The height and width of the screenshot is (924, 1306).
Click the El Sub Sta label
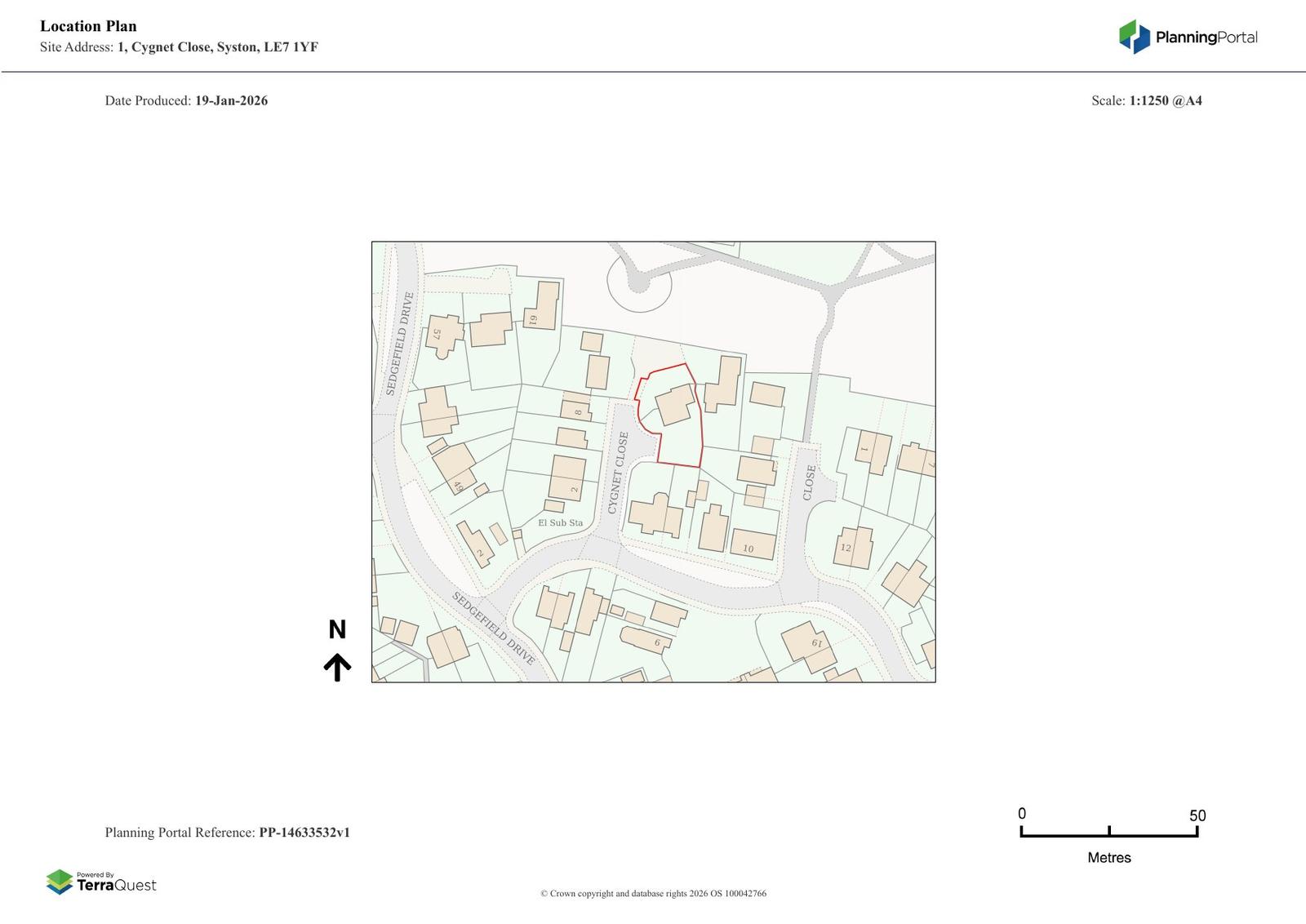coord(560,522)
